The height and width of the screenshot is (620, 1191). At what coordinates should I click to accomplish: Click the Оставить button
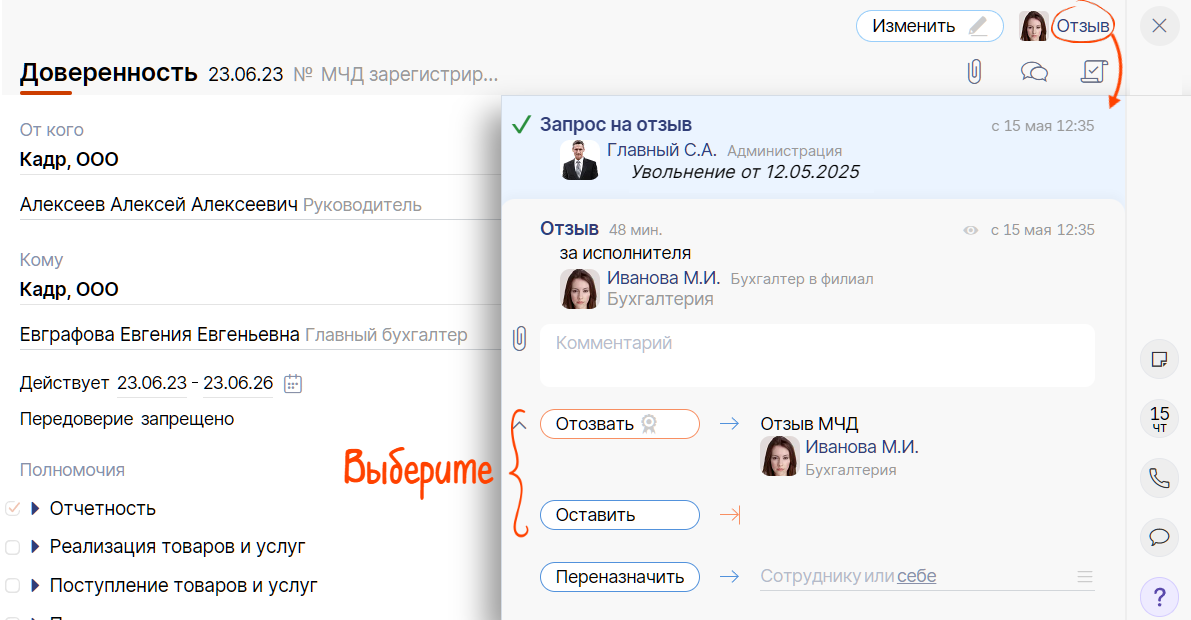point(619,515)
